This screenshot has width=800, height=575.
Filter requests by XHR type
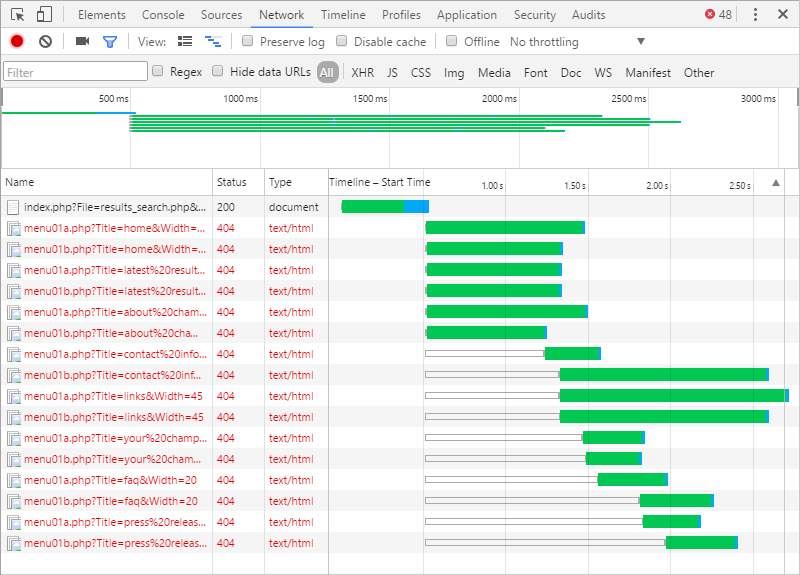tap(362, 72)
